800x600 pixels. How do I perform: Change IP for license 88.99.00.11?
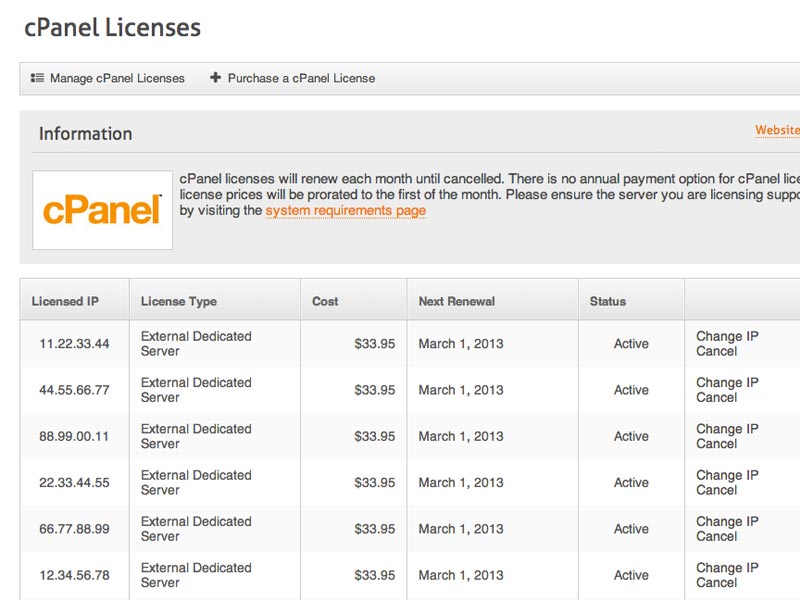click(x=727, y=429)
